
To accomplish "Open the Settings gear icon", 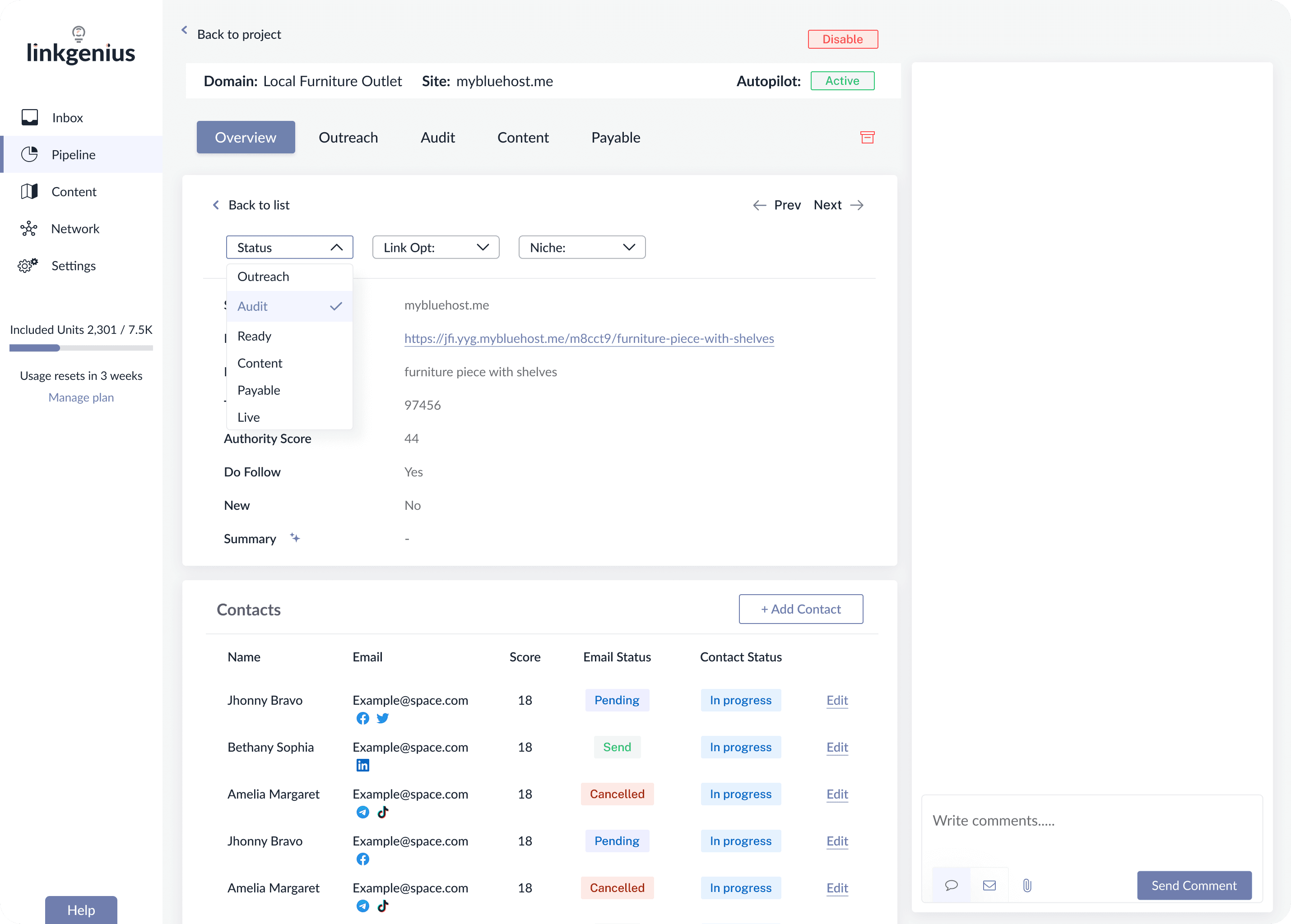I will (x=28, y=265).
